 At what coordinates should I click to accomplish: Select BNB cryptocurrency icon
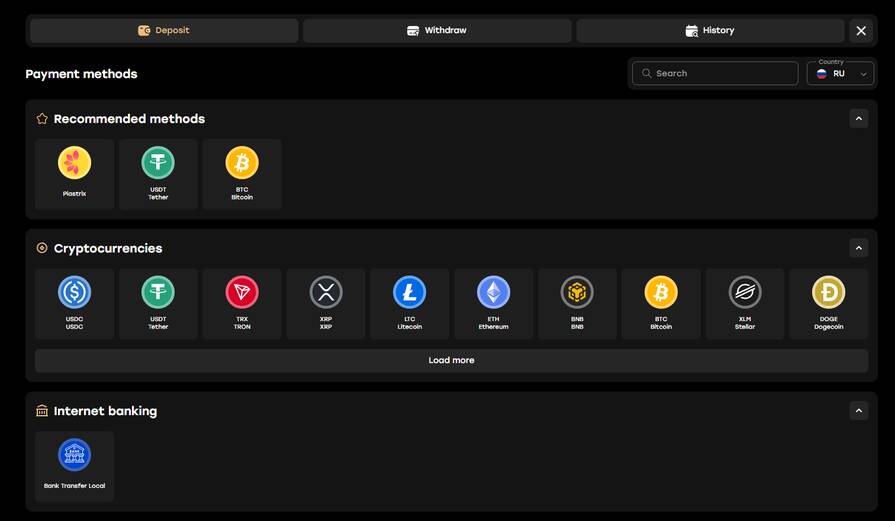pos(577,303)
